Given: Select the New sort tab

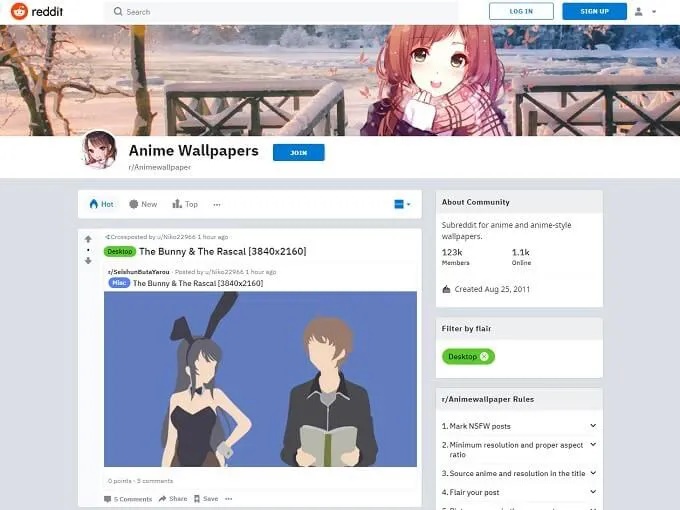Looking at the screenshot, I should click(143, 204).
